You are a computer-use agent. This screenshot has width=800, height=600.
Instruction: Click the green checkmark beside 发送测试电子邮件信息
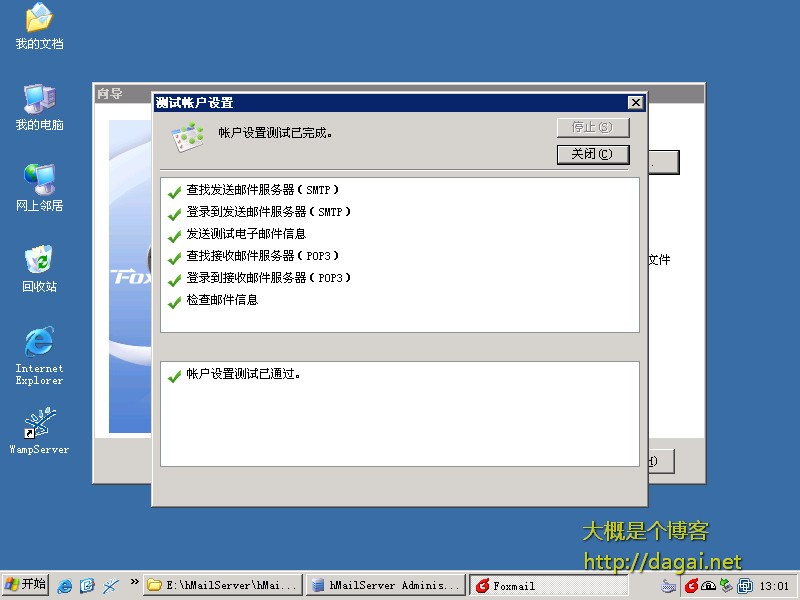pyautogui.click(x=174, y=234)
